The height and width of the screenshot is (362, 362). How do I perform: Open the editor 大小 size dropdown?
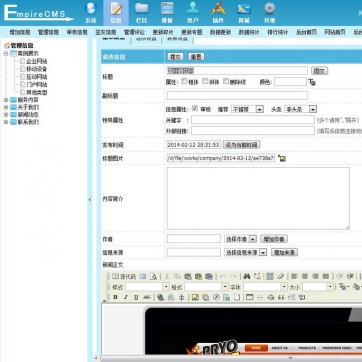pyautogui.click(x=318, y=287)
